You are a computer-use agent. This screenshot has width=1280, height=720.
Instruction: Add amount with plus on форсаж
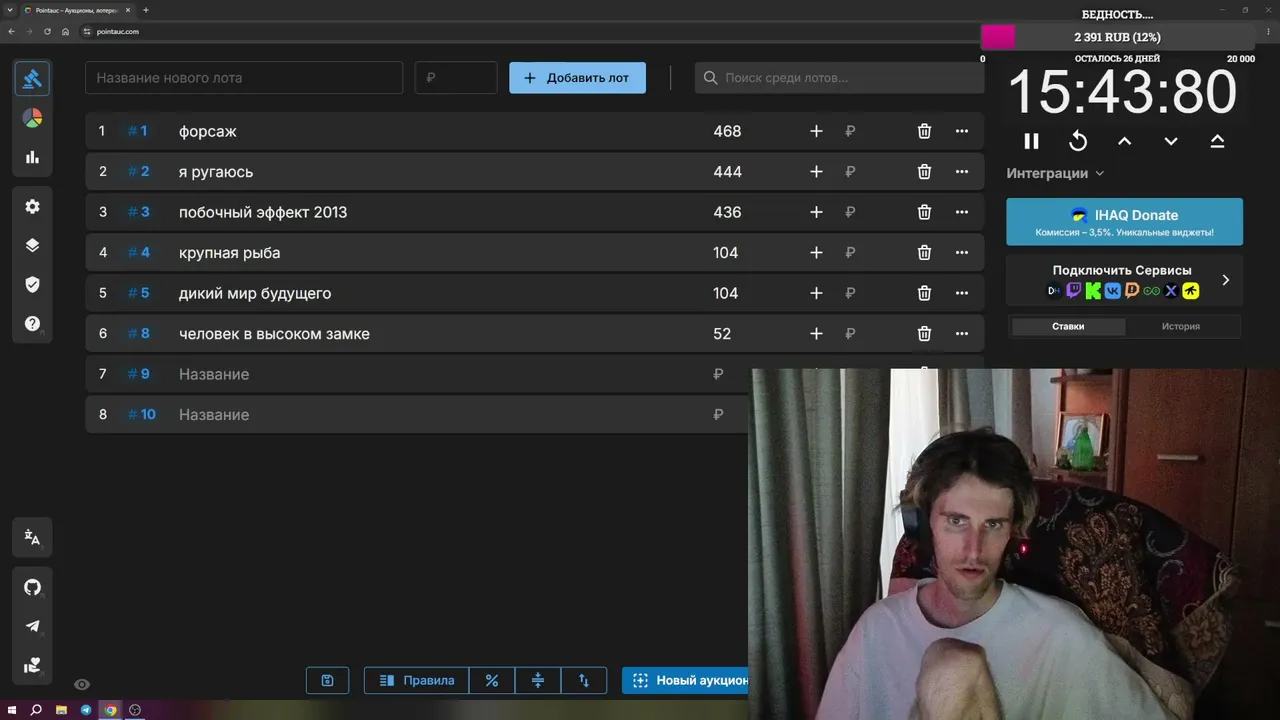pos(816,131)
